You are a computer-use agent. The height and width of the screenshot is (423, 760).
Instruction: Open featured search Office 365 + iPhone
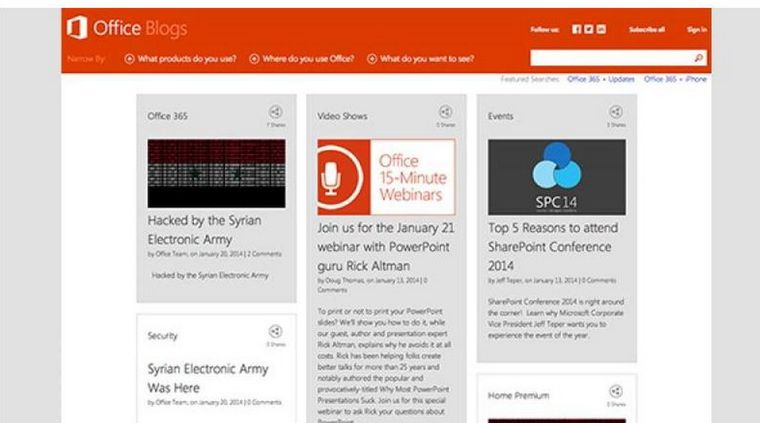tap(675, 79)
